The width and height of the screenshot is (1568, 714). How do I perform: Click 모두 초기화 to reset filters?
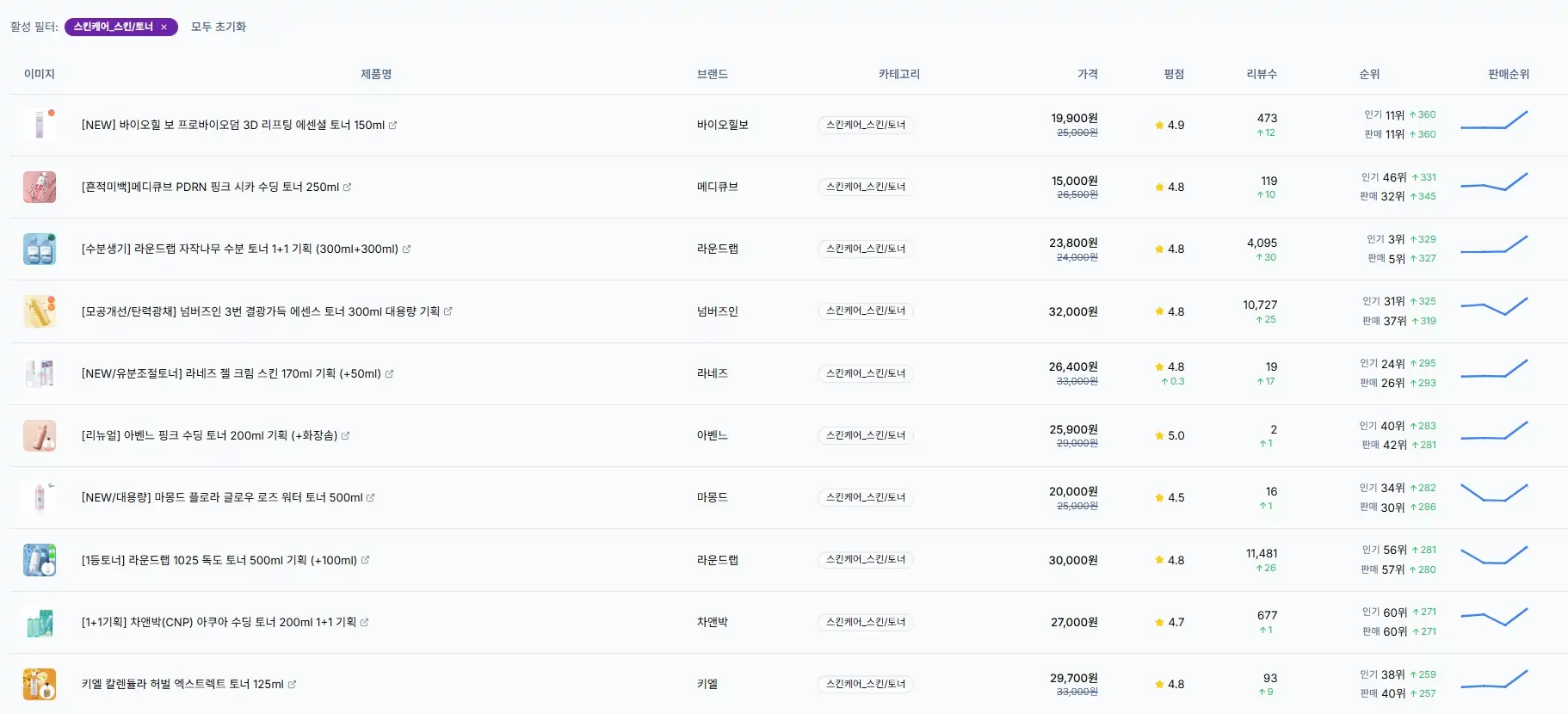(x=219, y=27)
